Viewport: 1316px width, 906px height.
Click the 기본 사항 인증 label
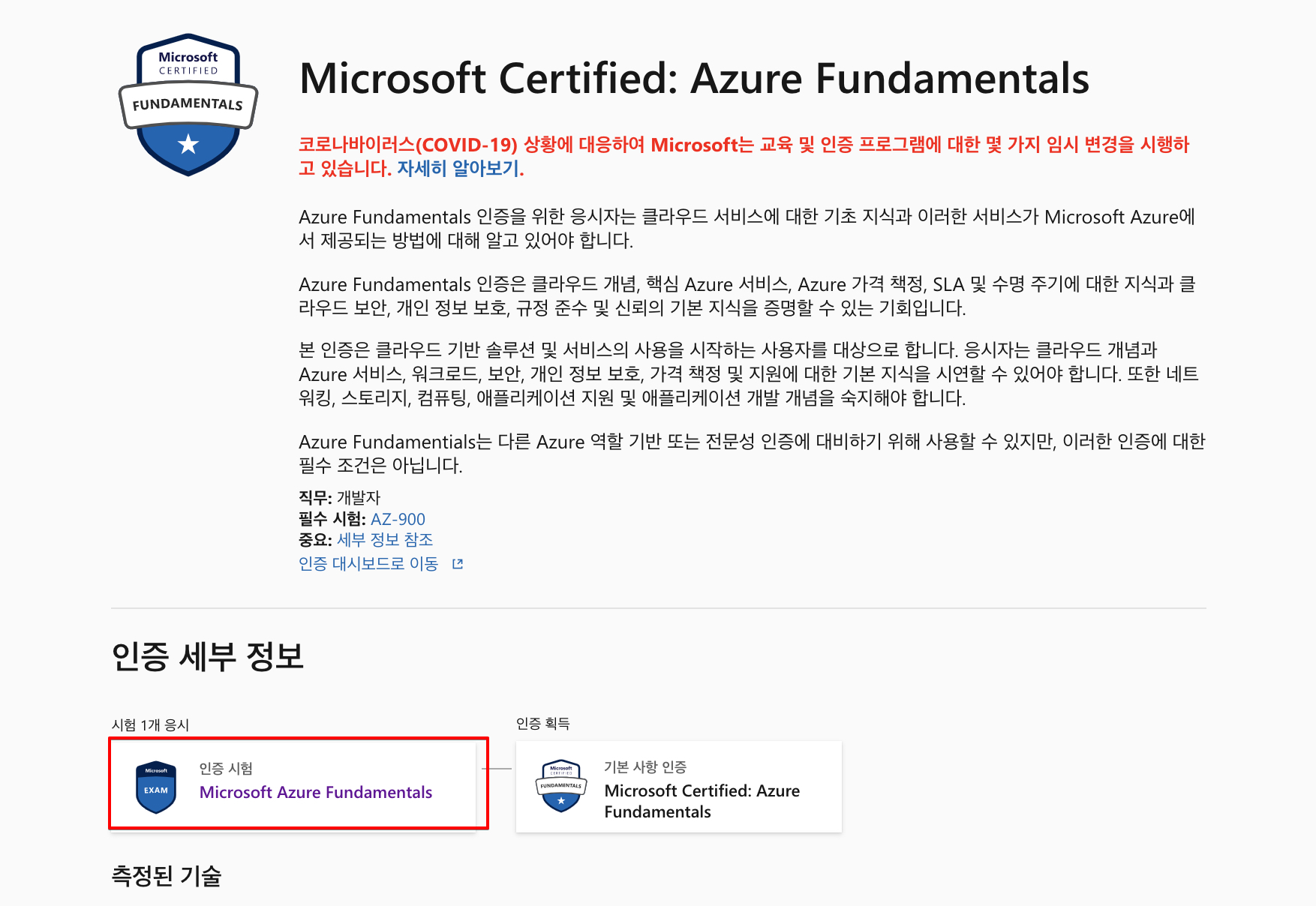point(645,766)
